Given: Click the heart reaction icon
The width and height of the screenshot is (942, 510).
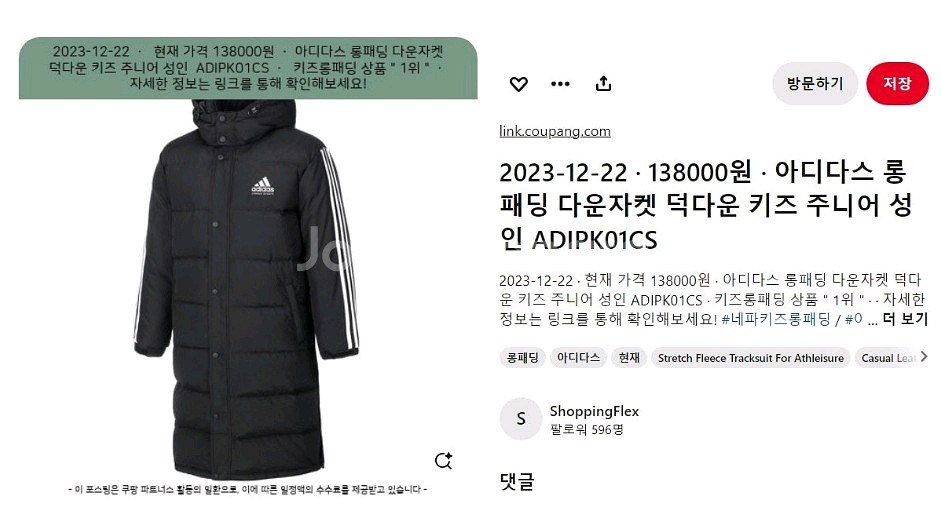Looking at the screenshot, I should [518, 84].
